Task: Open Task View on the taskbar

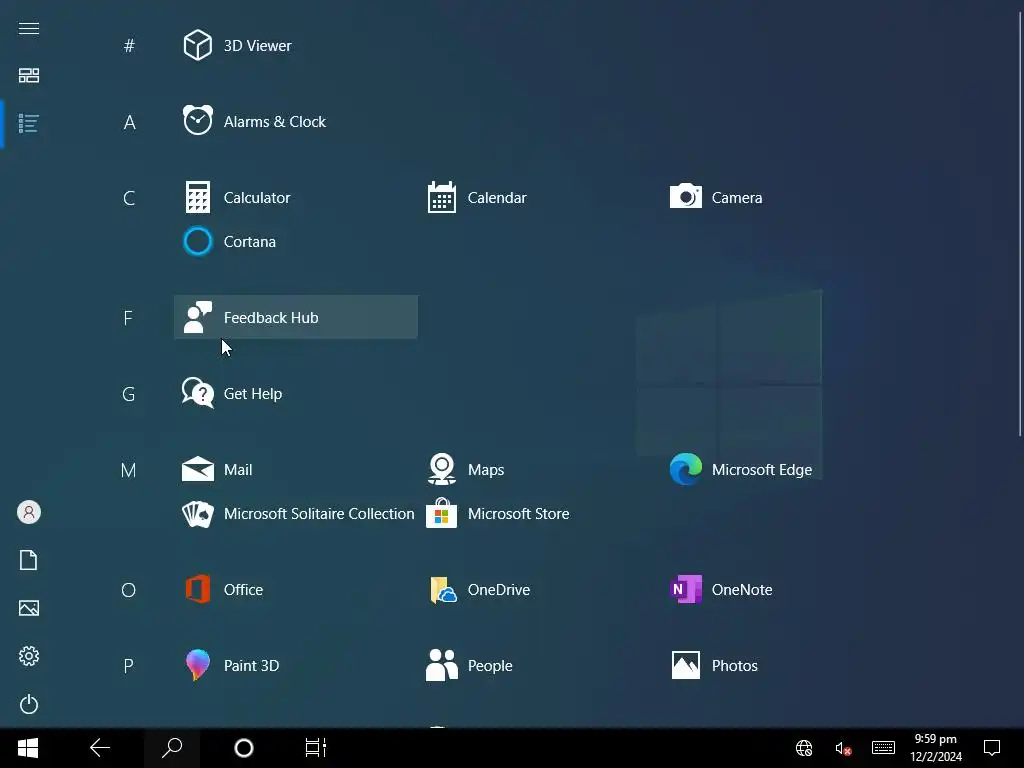Action: 315,748
